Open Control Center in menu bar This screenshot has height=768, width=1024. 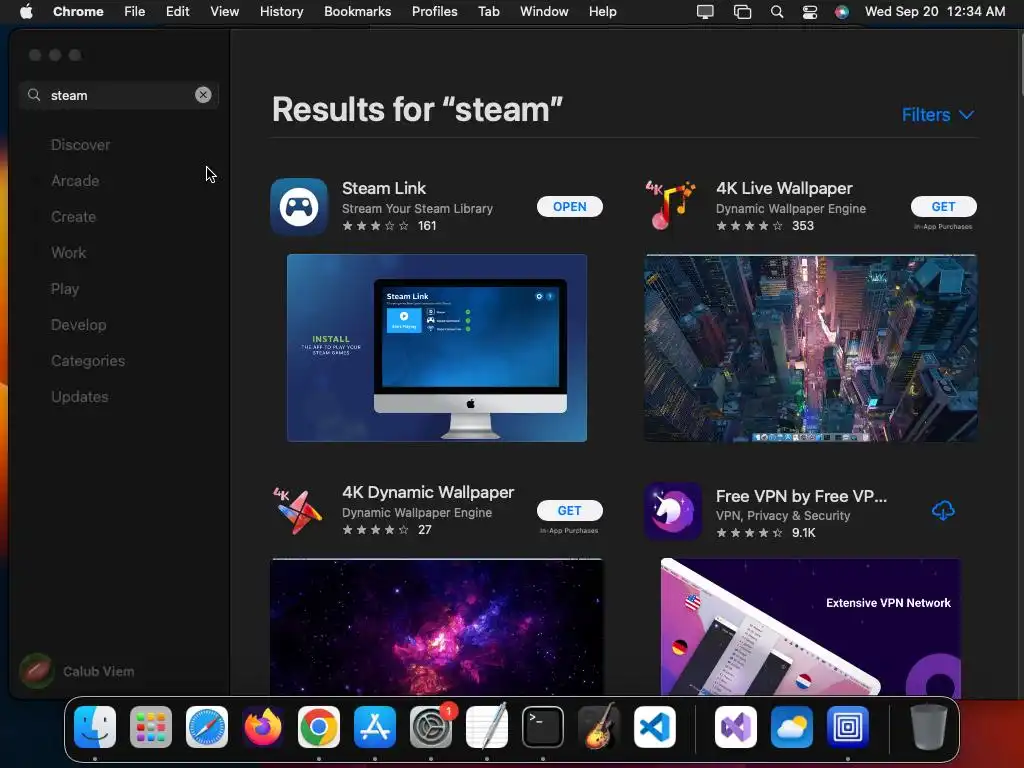(x=810, y=12)
